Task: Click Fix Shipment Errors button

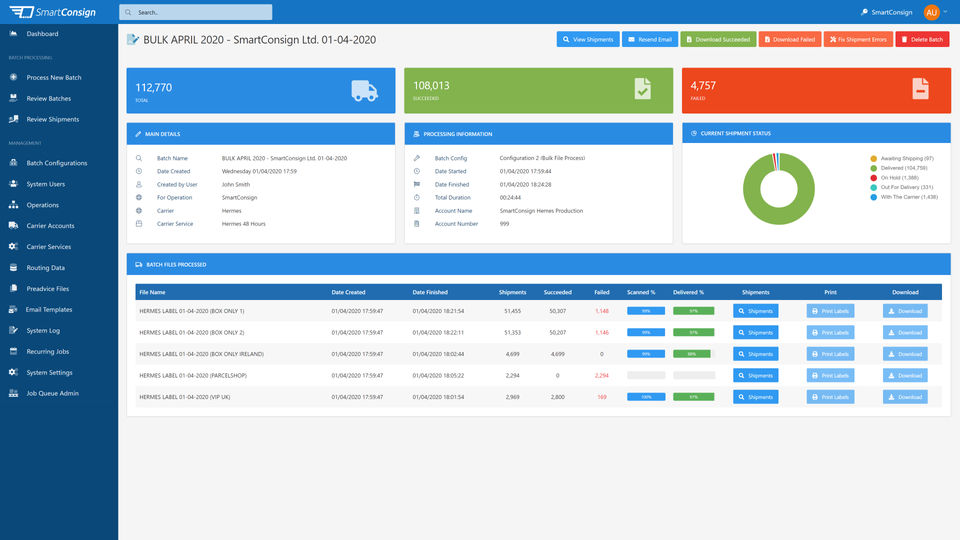Action: click(x=858, y=39)
